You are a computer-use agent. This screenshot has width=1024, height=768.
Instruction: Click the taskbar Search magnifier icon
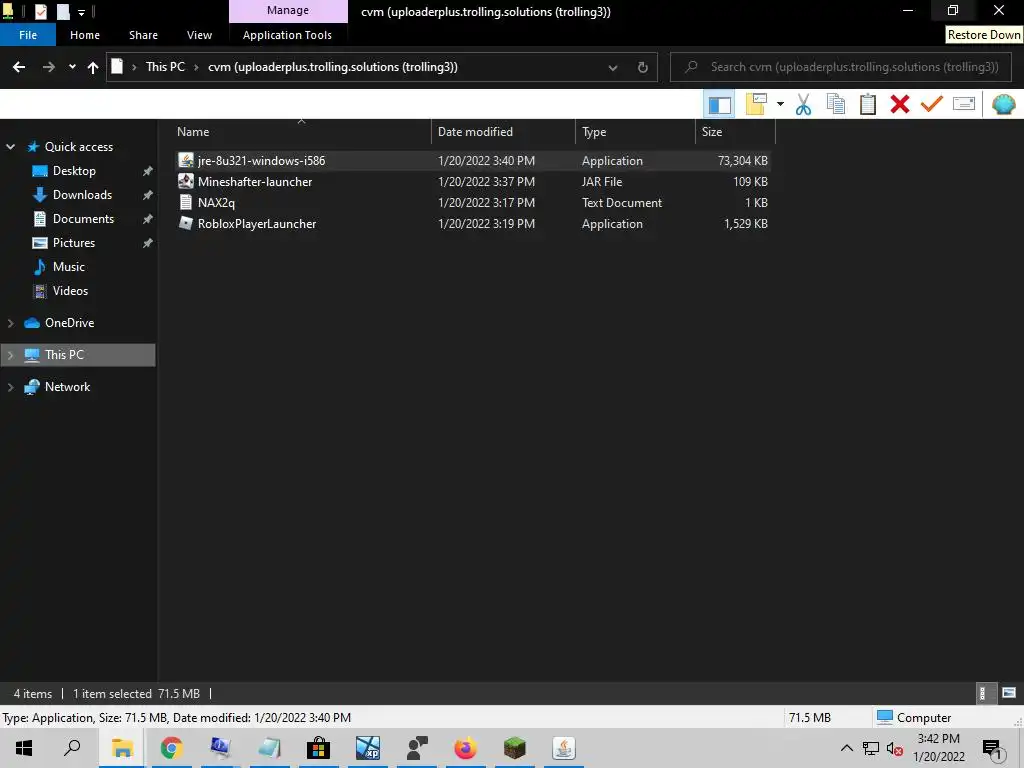pos(72,748)
